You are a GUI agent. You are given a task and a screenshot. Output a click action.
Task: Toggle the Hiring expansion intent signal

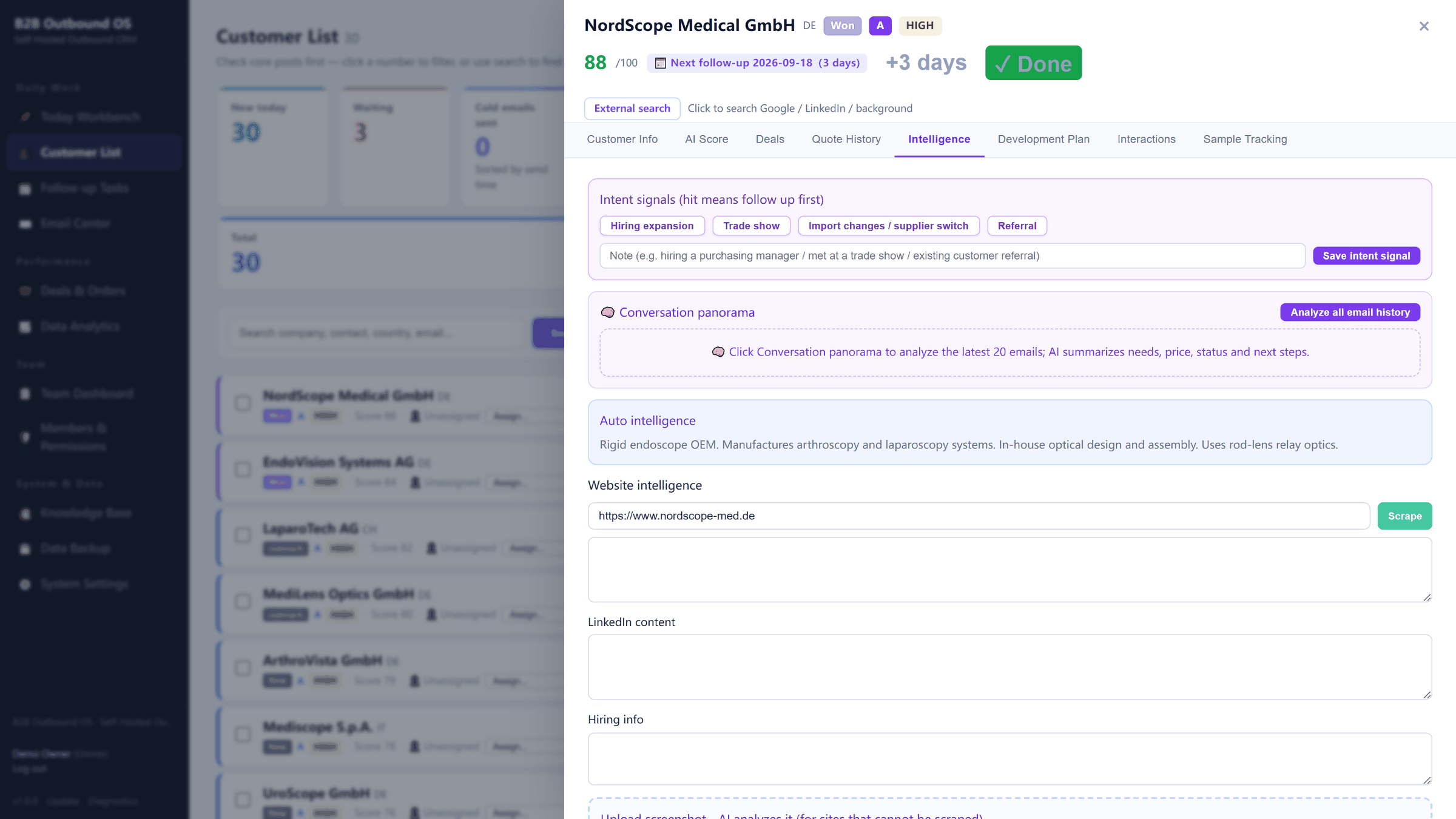[652, 226]
